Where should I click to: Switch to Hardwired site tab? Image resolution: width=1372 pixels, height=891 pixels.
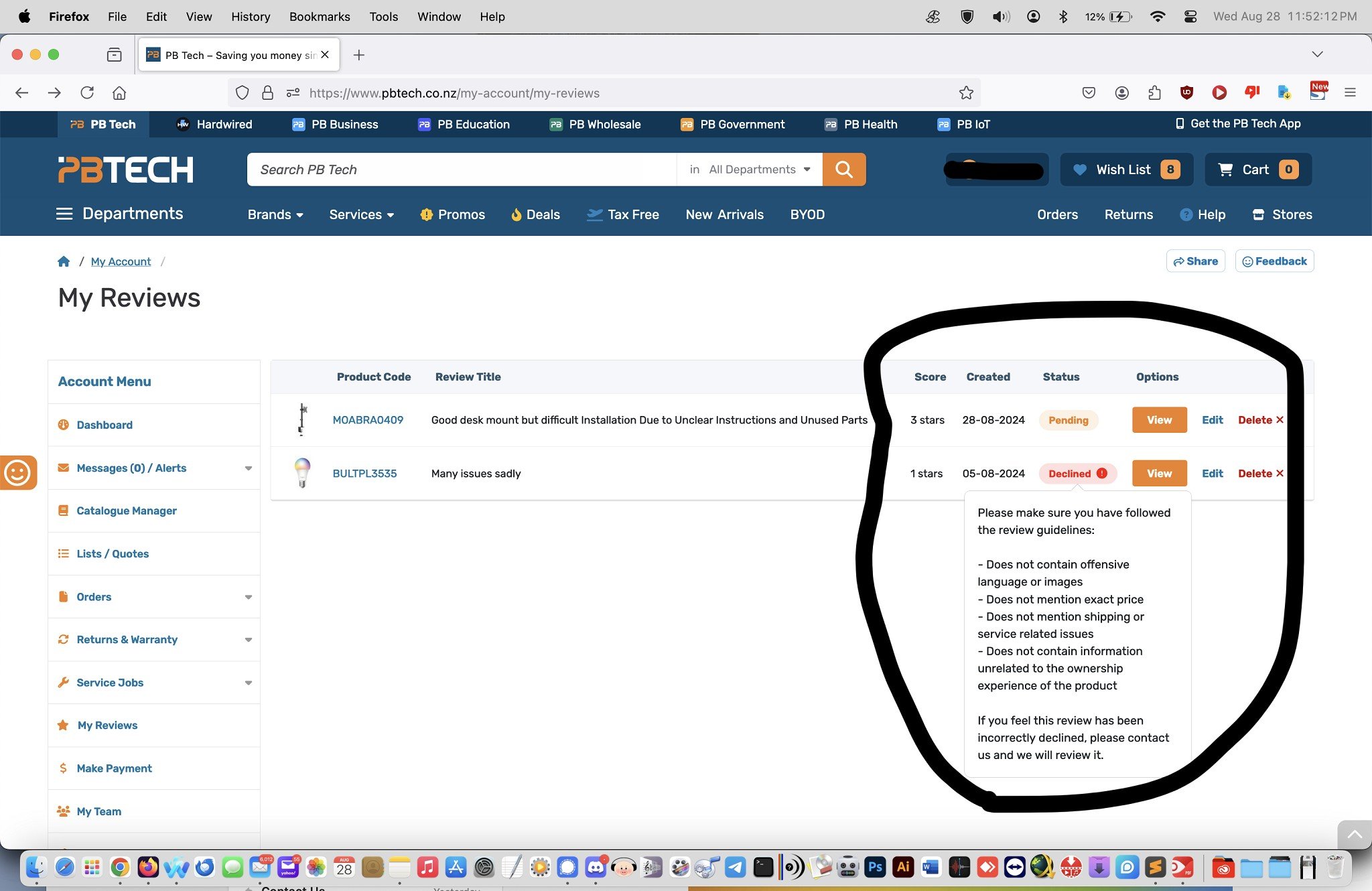point(214,124)
